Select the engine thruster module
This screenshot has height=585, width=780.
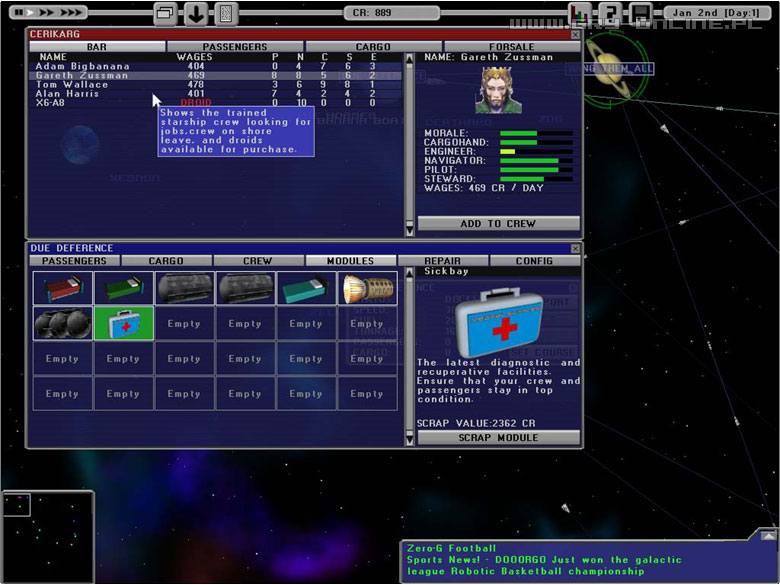coord(368,288)
